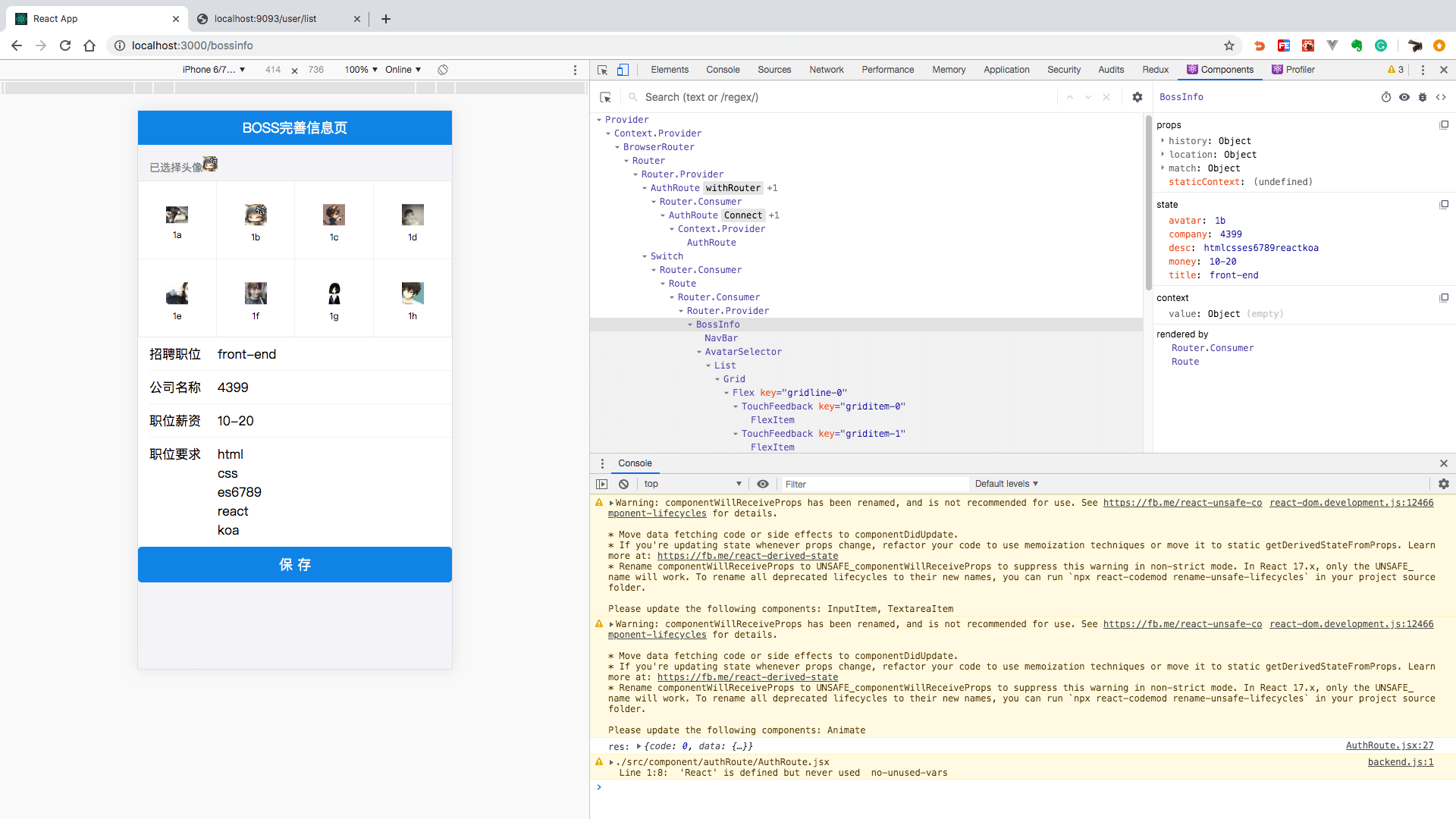1456x819 pixels.
Task: Show console sidebar icon
Action: click(602, 484)
